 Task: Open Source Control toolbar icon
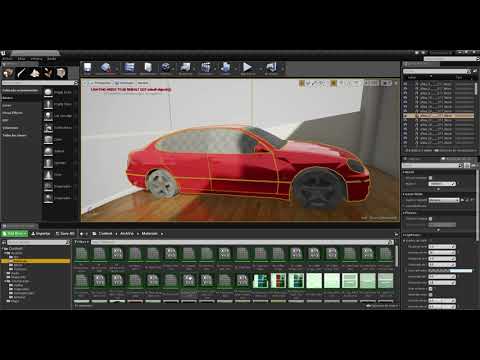coord(106,68)
